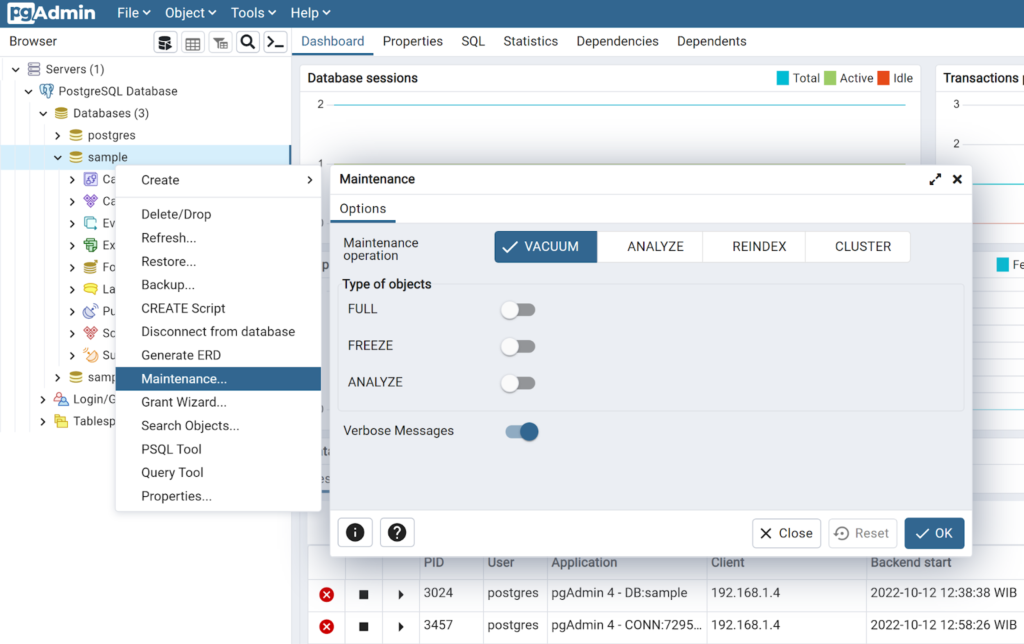This screenshot has height=644, width=1024.
Task: Disable the Verbose Messages switch
Action: tap(521, 432)
